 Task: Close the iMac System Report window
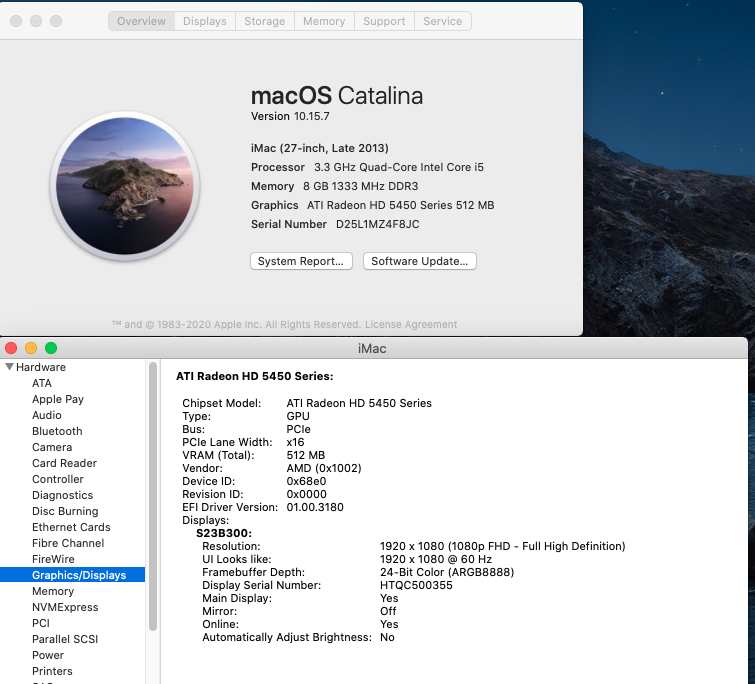(x=11, y=348)
